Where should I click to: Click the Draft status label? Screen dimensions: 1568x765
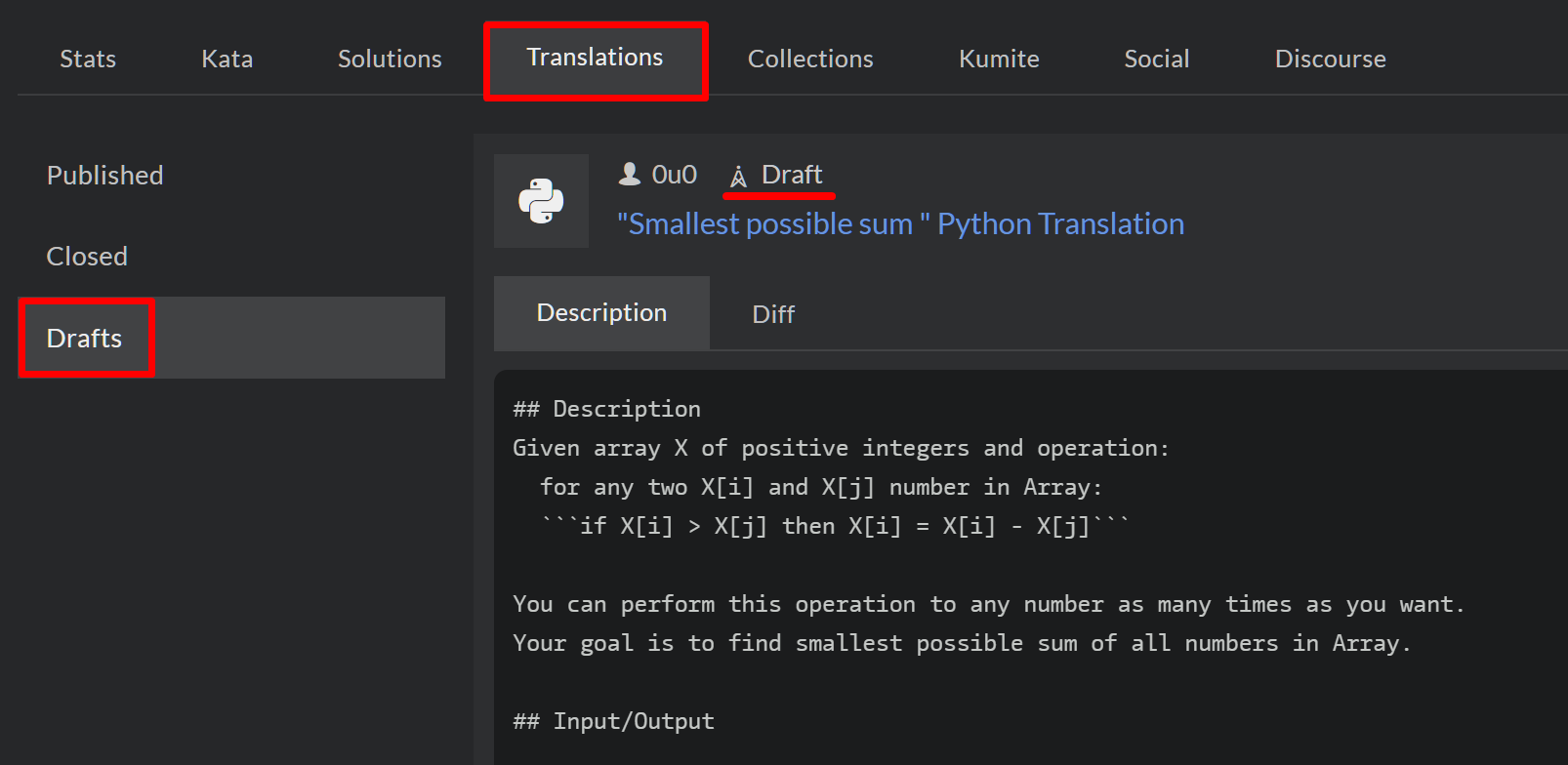pos(792,175)
